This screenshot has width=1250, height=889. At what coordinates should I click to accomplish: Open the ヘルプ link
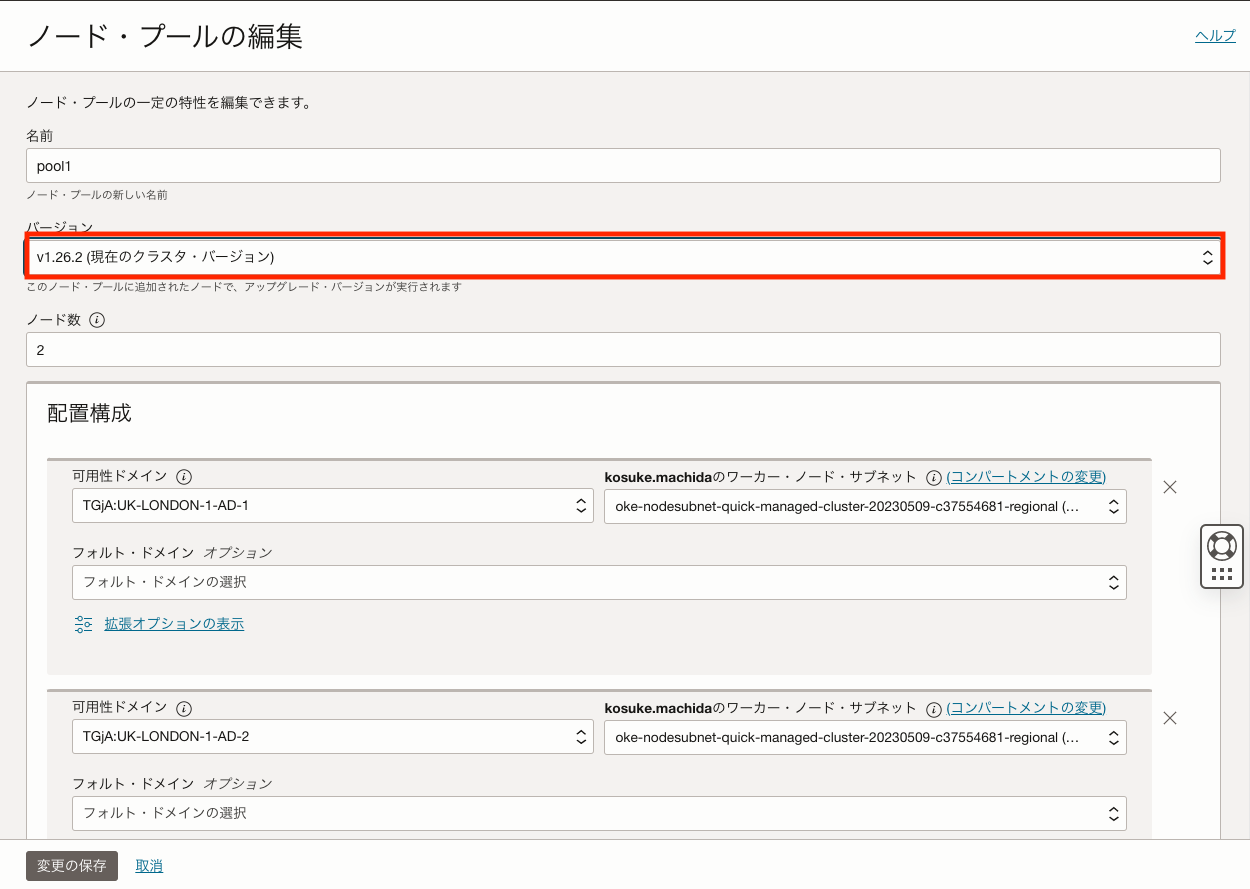tap(1214, 35)
